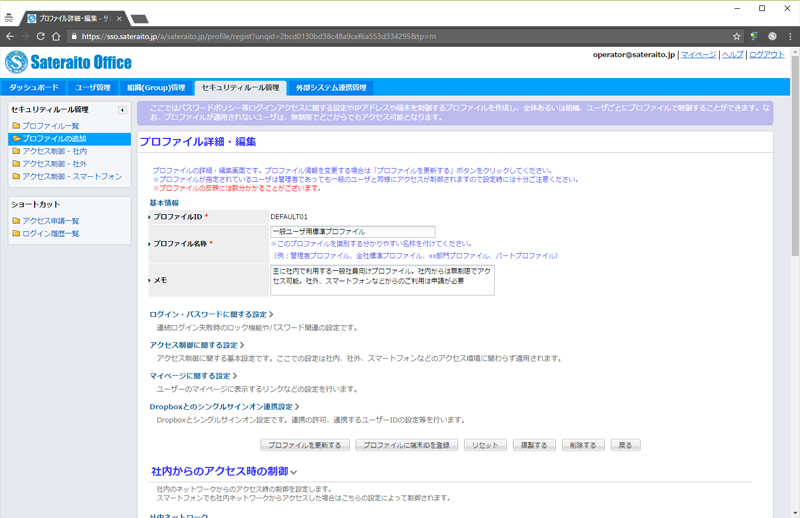The image size is (800, 518).
Task: Collapse the セキュリティルール管理 sidebar panel arrow
Action: (122, 110)
